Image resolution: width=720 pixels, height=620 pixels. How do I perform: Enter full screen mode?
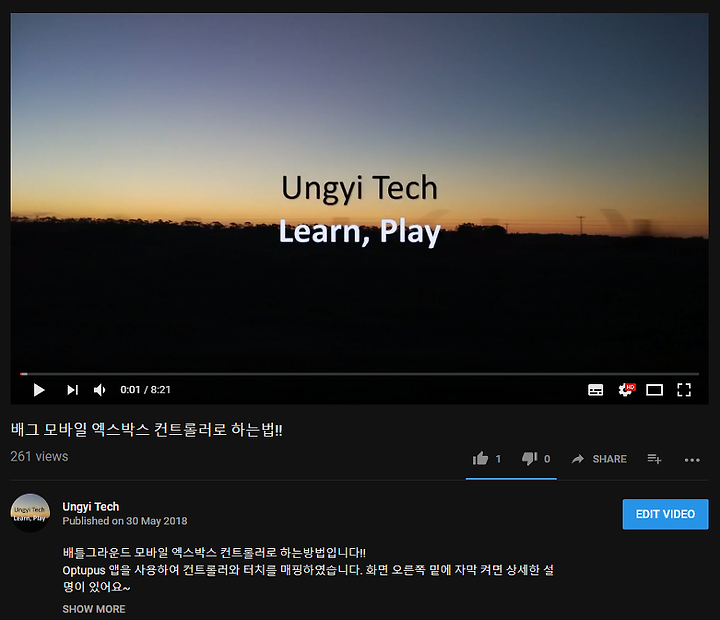click(684, 390)
